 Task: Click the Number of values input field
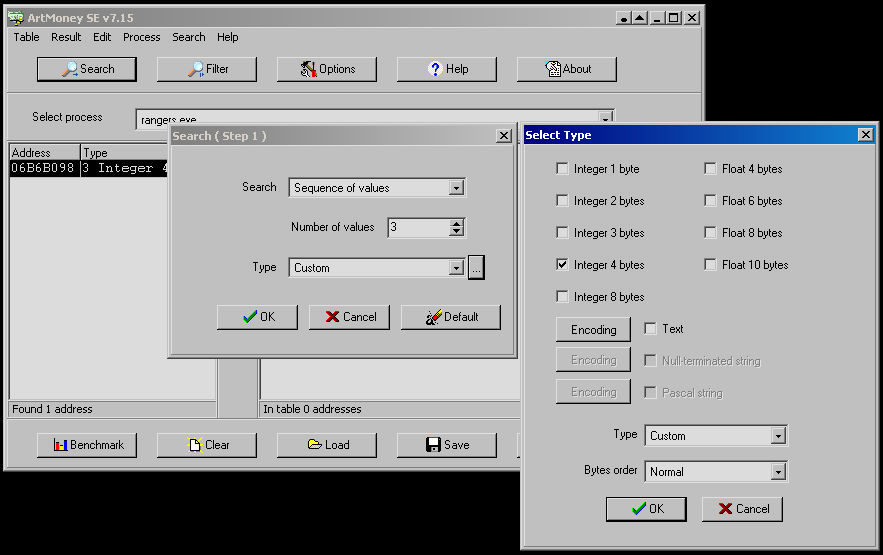pyautogui.click(x=419, y=227)
